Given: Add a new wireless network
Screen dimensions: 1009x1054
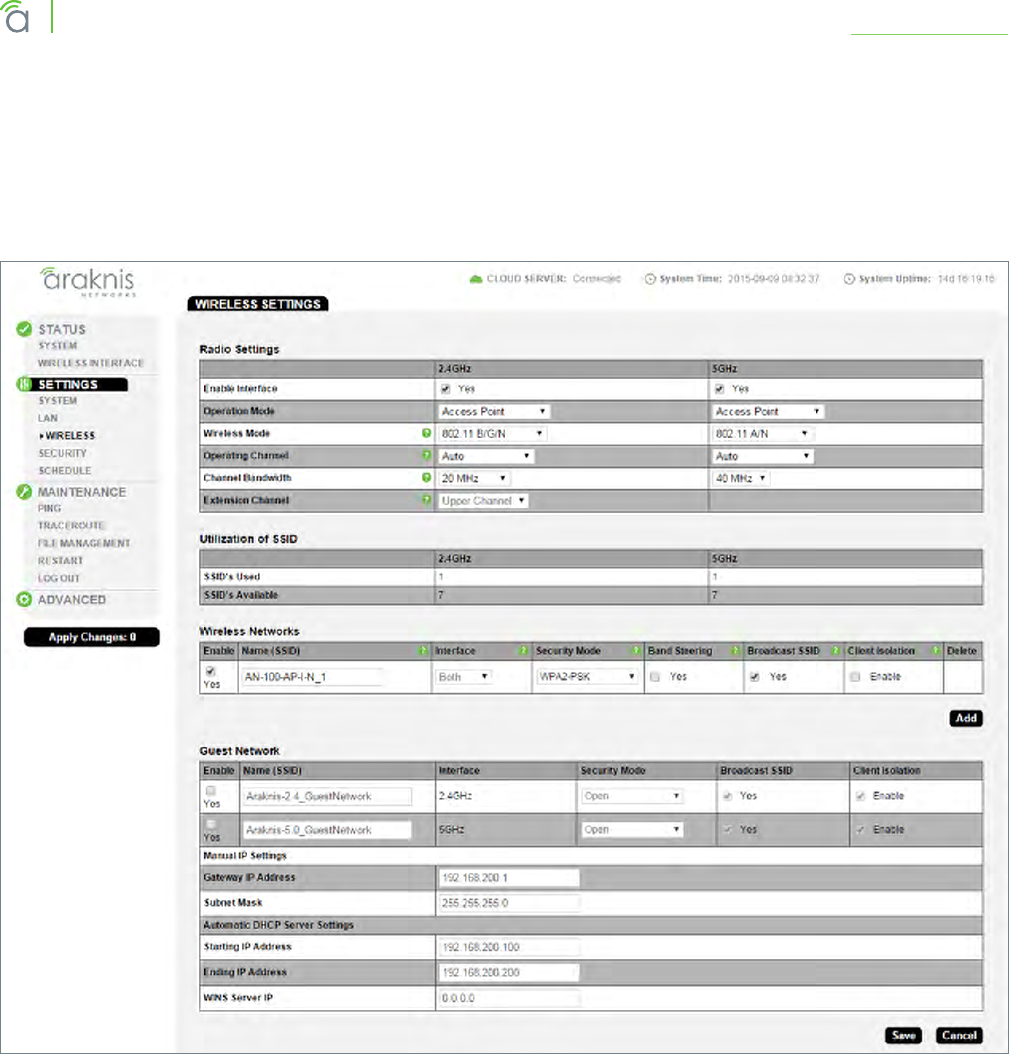Looking at the screenshot, I should [x=966, y=718].
